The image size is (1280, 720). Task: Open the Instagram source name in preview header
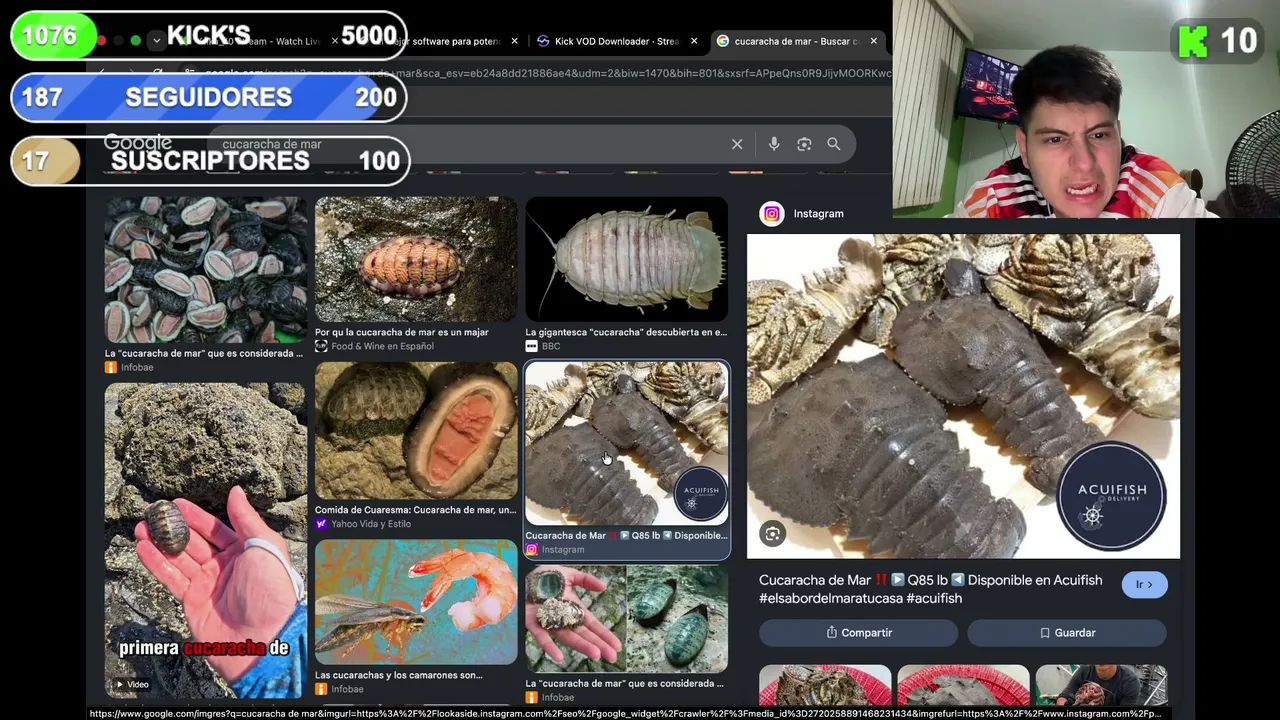tap(818, 214)
